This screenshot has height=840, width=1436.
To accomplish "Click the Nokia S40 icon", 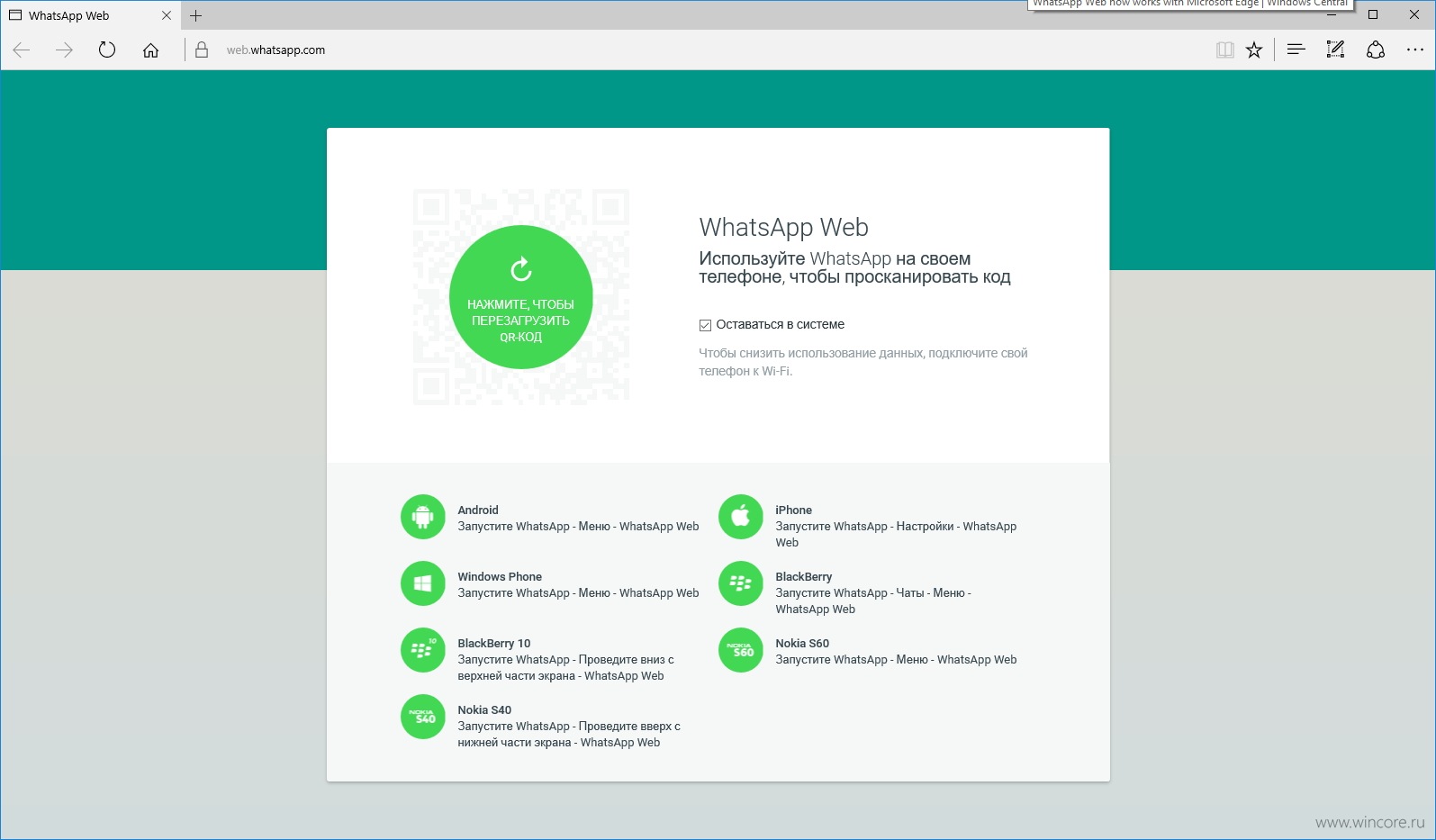I will pyautogui.click(x=423, y=717).
